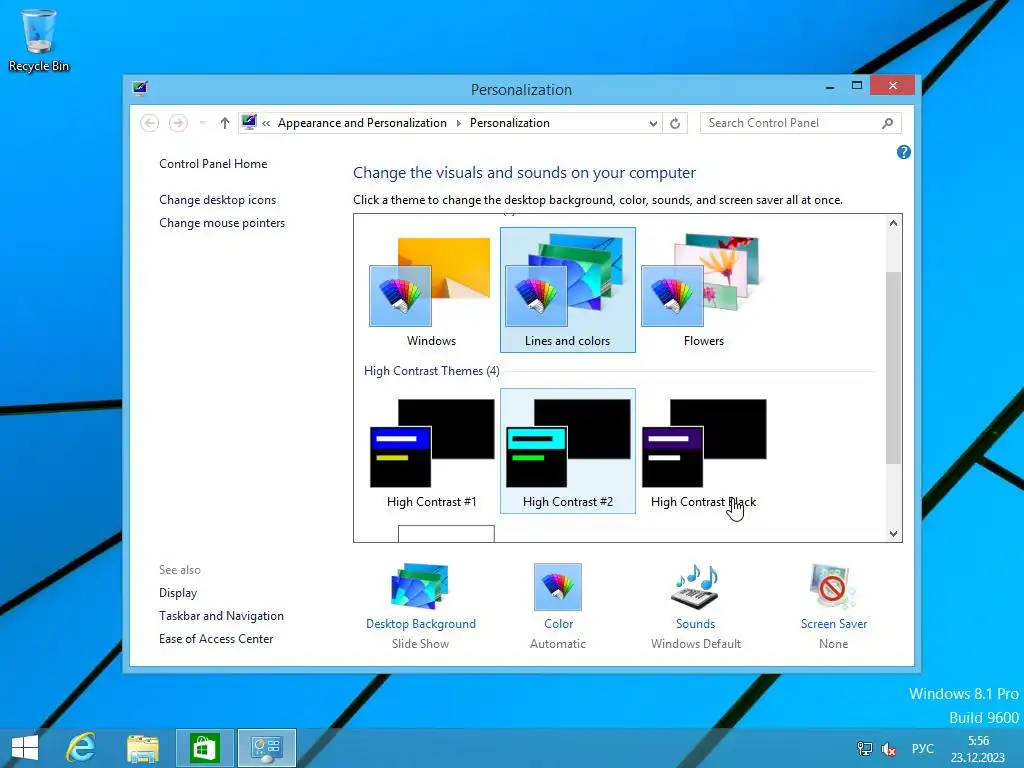Select the Flowers theme
Viewport: 1024px width, 768px height.
tap(703, 290)
